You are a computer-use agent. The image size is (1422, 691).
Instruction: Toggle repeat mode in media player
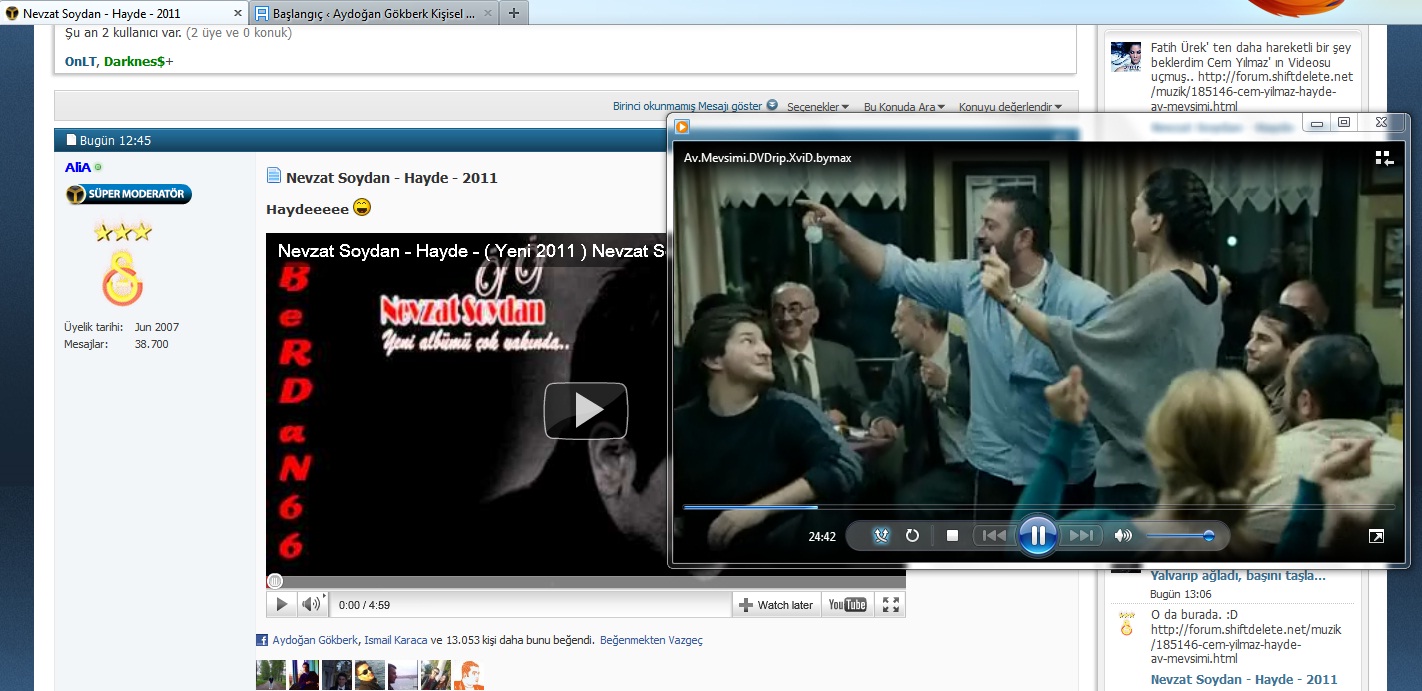click(912, 536)
